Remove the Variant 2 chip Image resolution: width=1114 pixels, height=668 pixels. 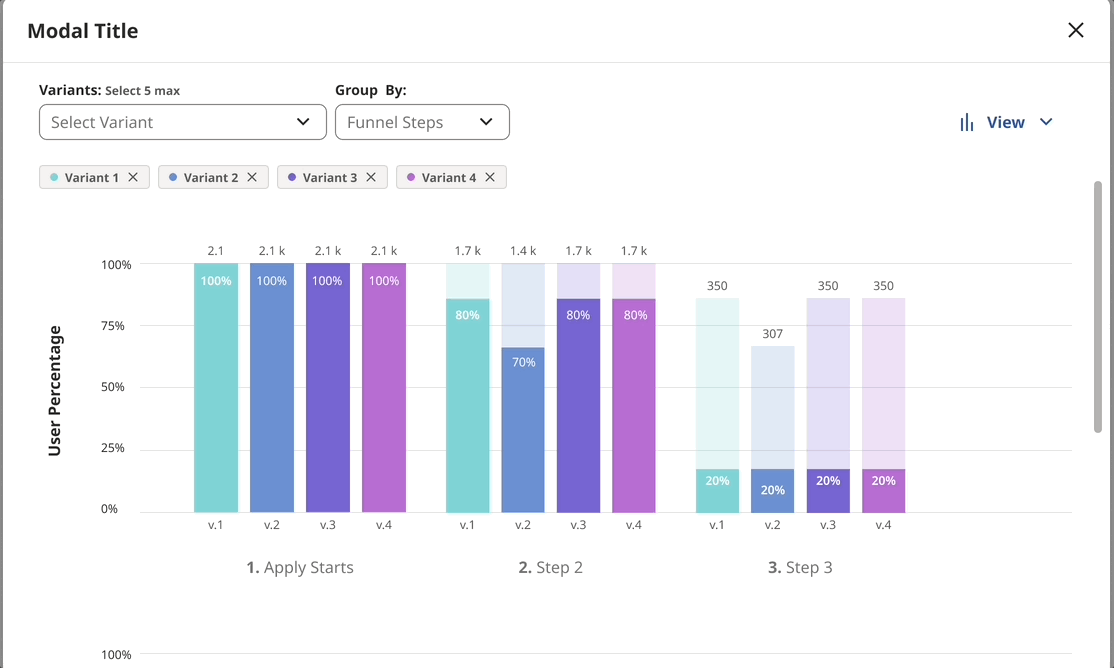pos(252,177)
